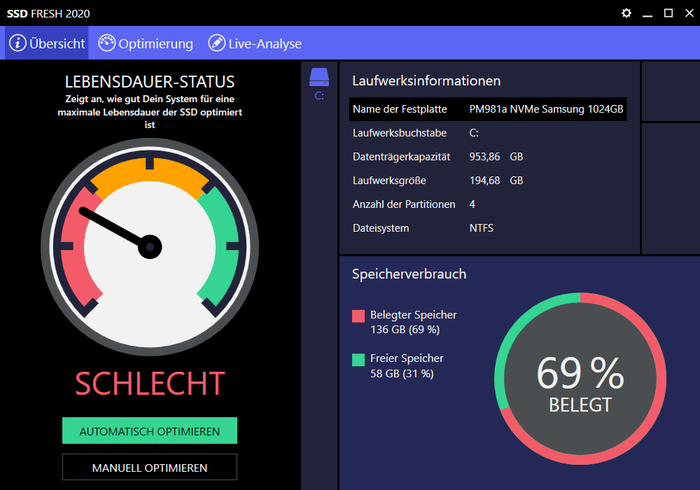Click the PM981a NVMe Samsung 1024GB value
The width and height of the screenshot is (700, 490).
coord(546,109)
